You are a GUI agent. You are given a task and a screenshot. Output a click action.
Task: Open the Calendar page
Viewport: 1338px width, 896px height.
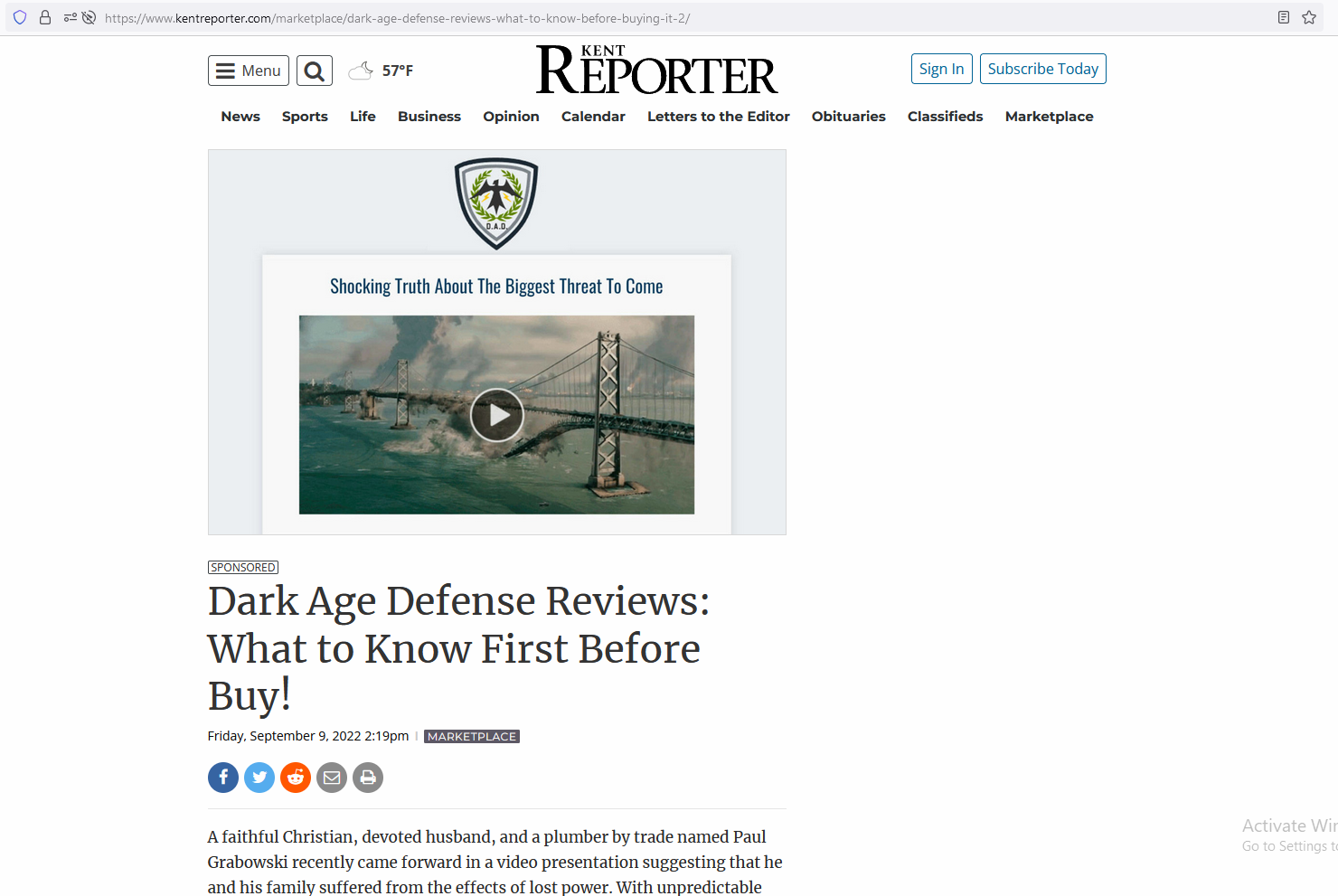tap(593, 117)
